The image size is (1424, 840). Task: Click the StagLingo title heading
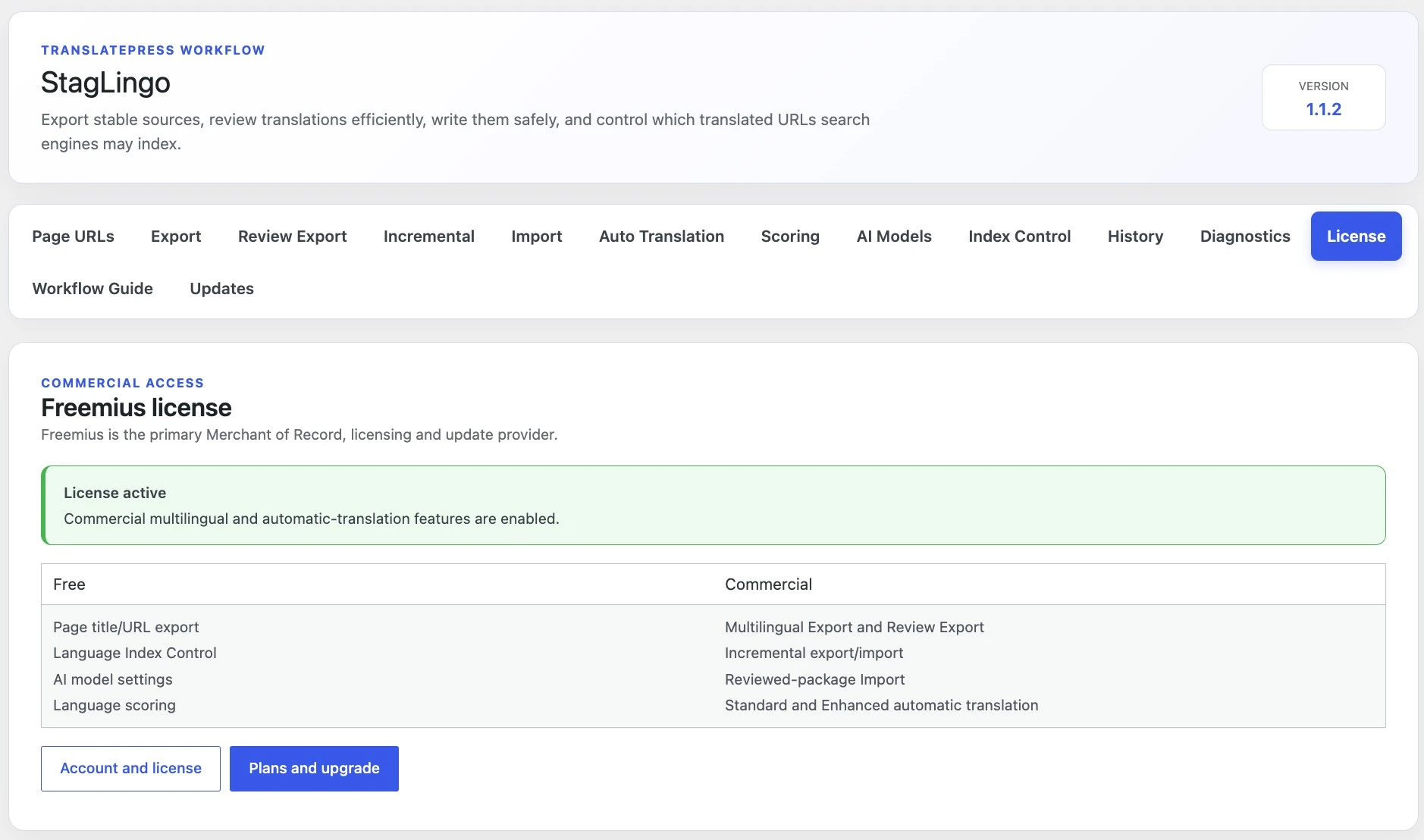pos(105,83)
